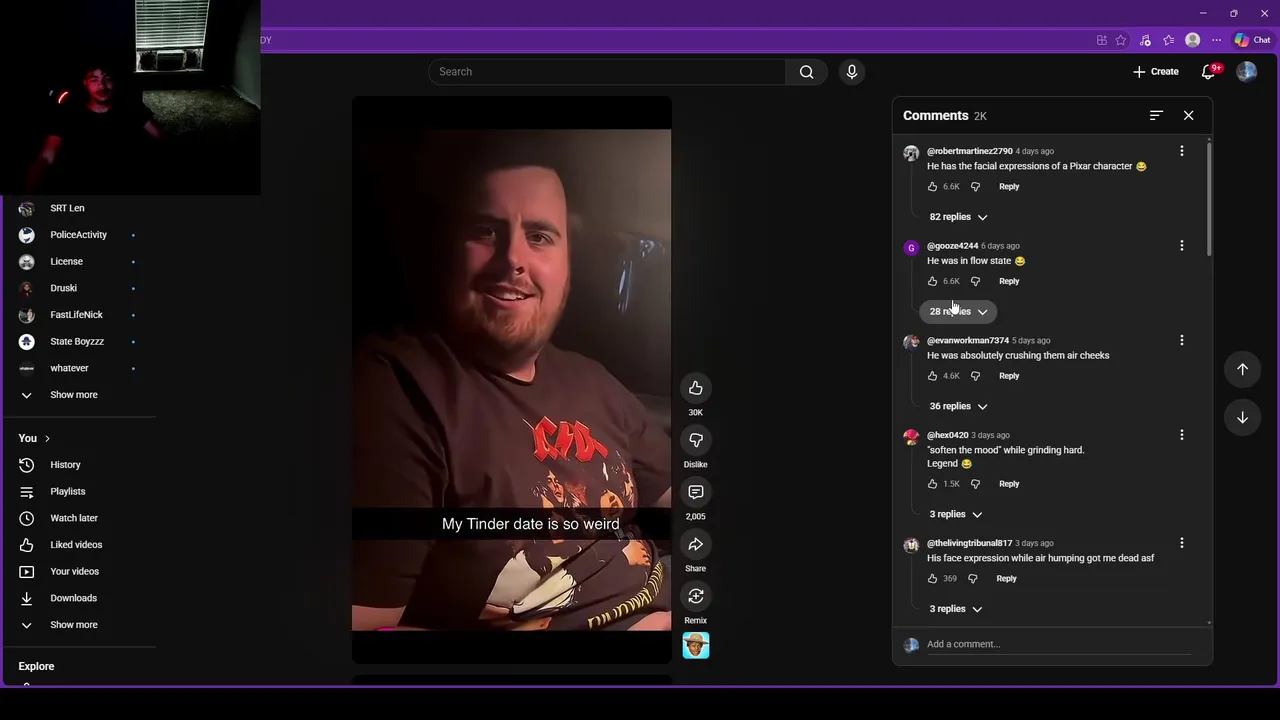Open browser favorites list icon
1280x720 pixels.
point(1168,40)
